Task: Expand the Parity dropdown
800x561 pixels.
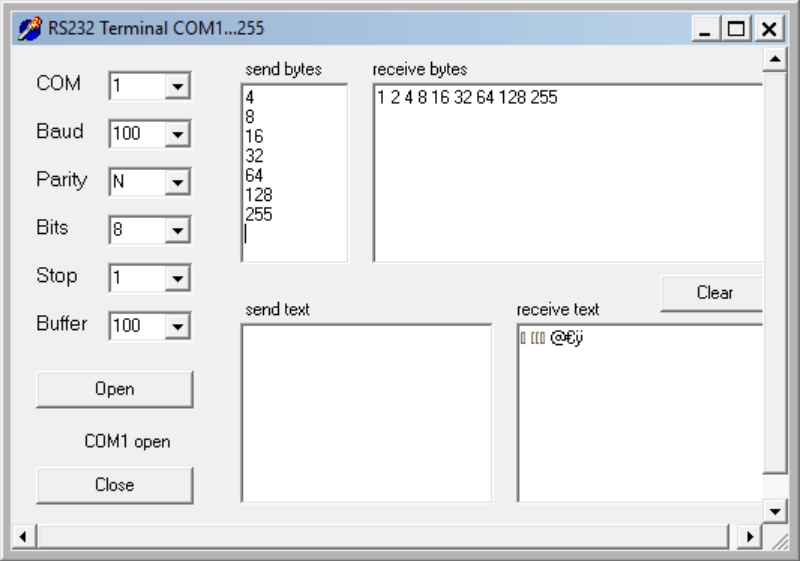Action: (x=178, y=182)
